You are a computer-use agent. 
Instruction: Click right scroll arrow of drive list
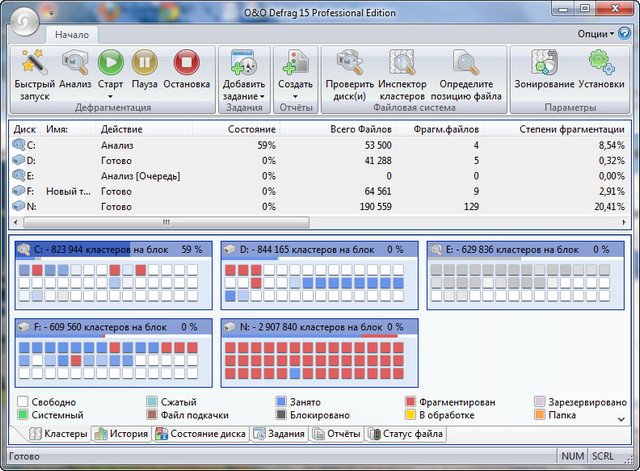pos(624,222)
